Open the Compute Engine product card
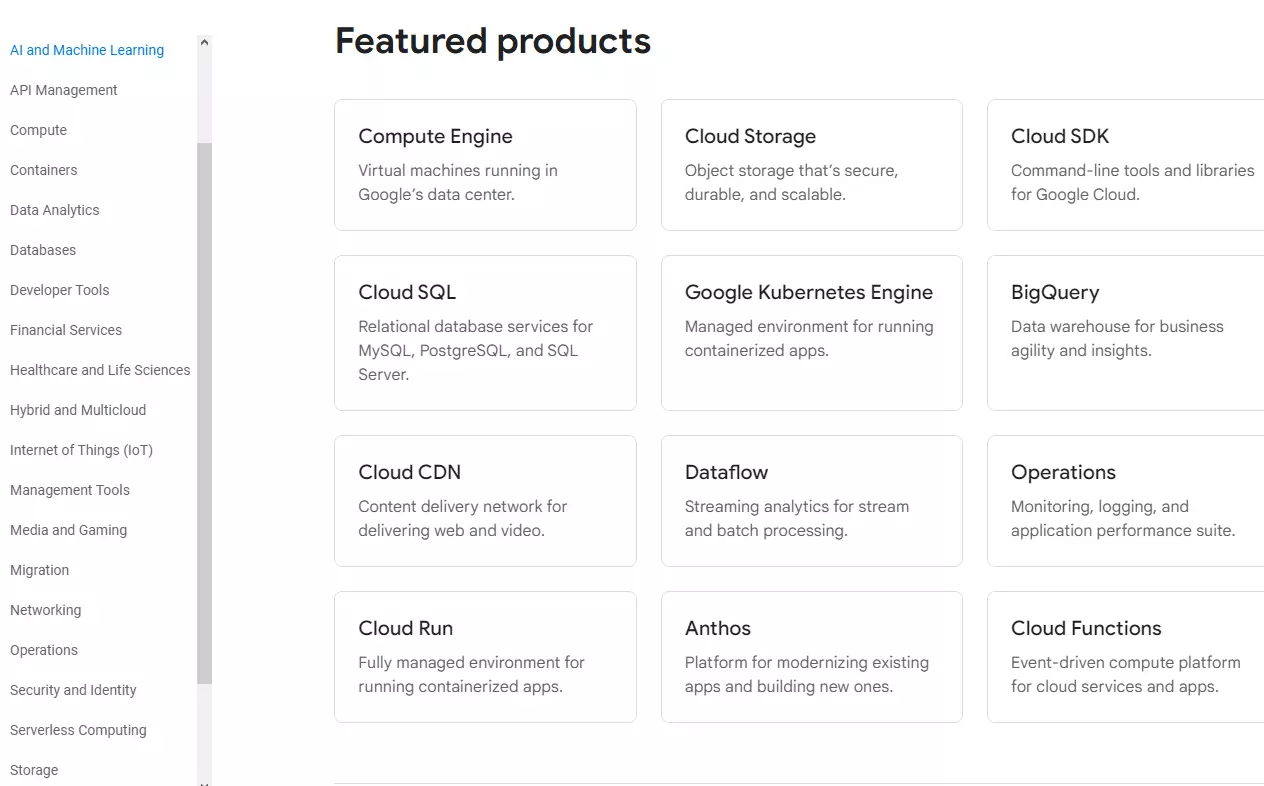1264x786 pixels. 485,165
